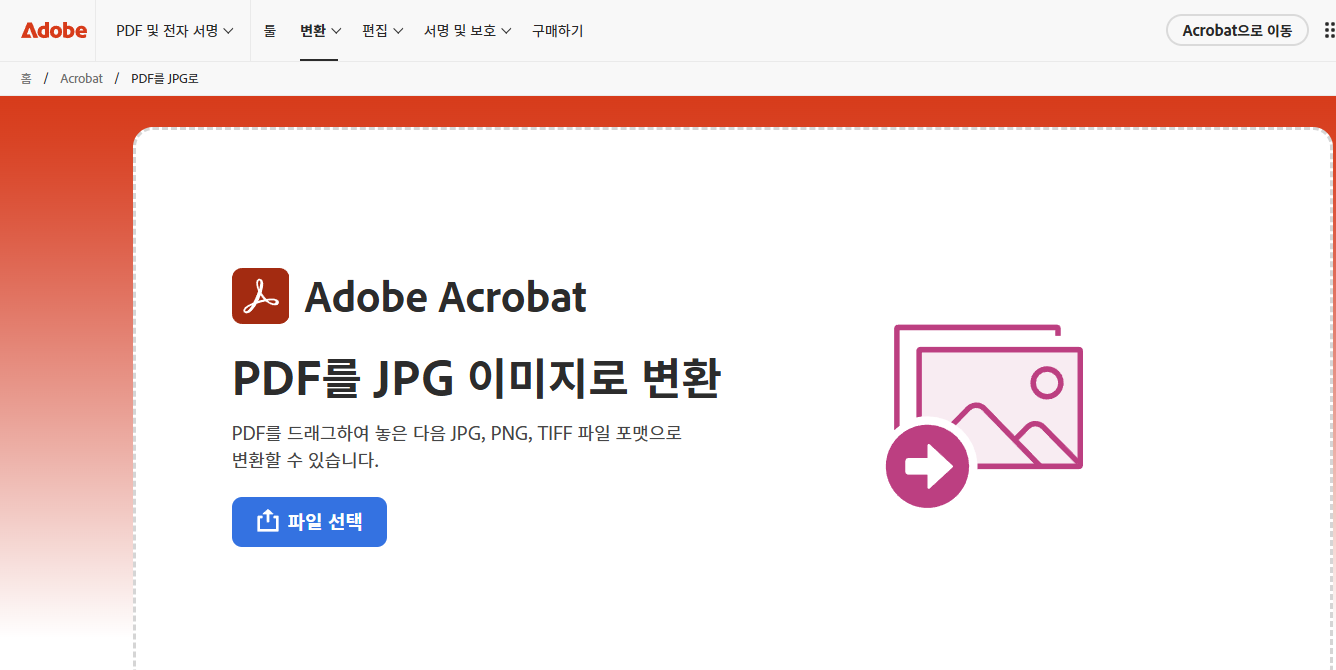
Task: Go to Acrobat breadcrumb link
Action: (x=81, y=78)
